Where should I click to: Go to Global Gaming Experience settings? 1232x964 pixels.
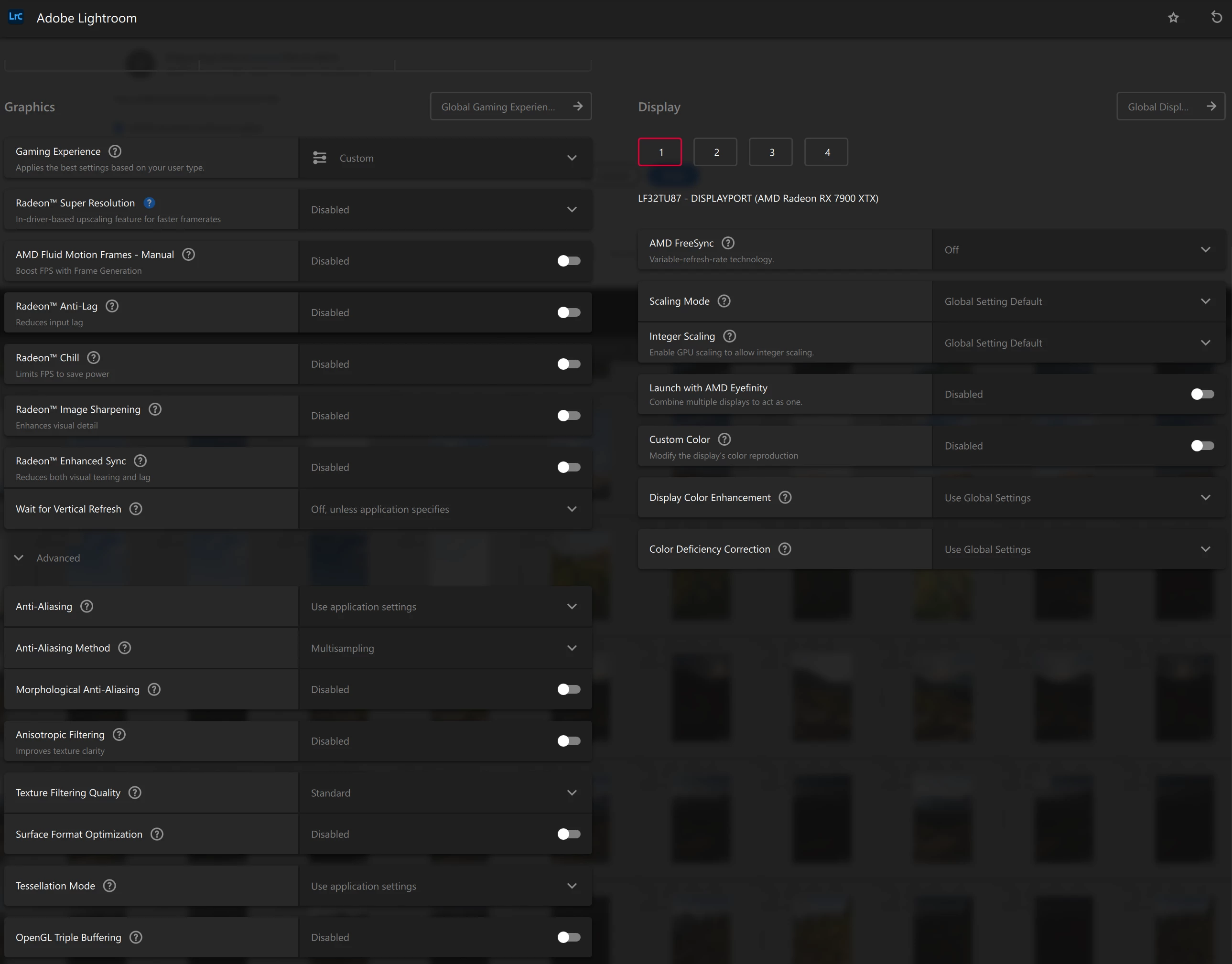point(510,107)
